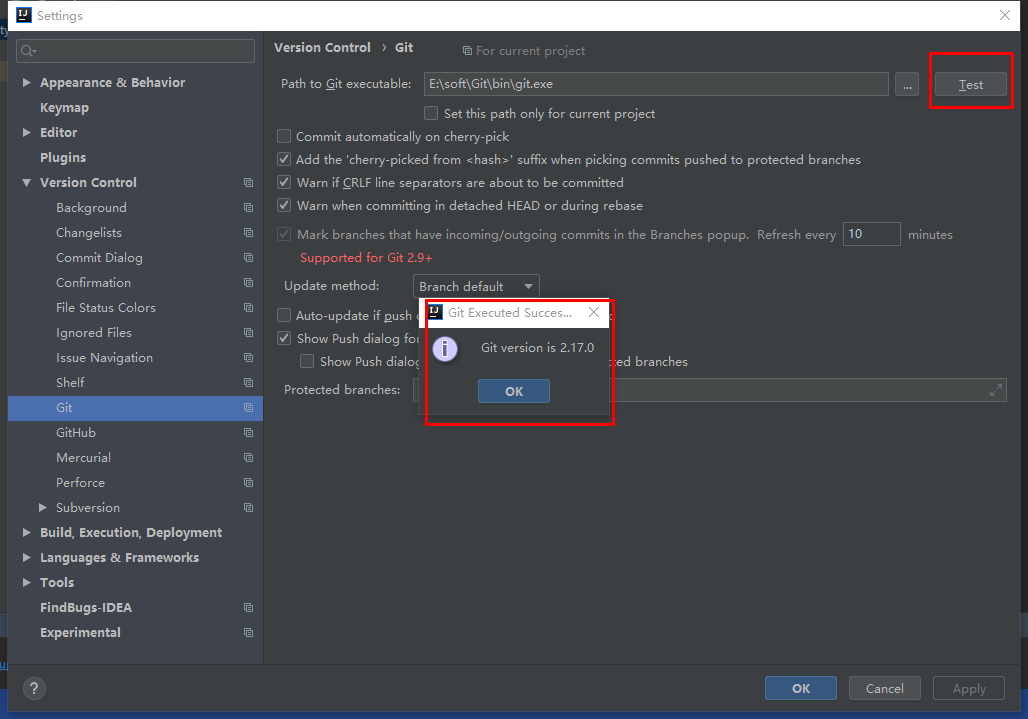This screenshot has width=1028, height=719.
Task: Click the per-project icon beside Issue Navigation
Action: coord(248,358)
